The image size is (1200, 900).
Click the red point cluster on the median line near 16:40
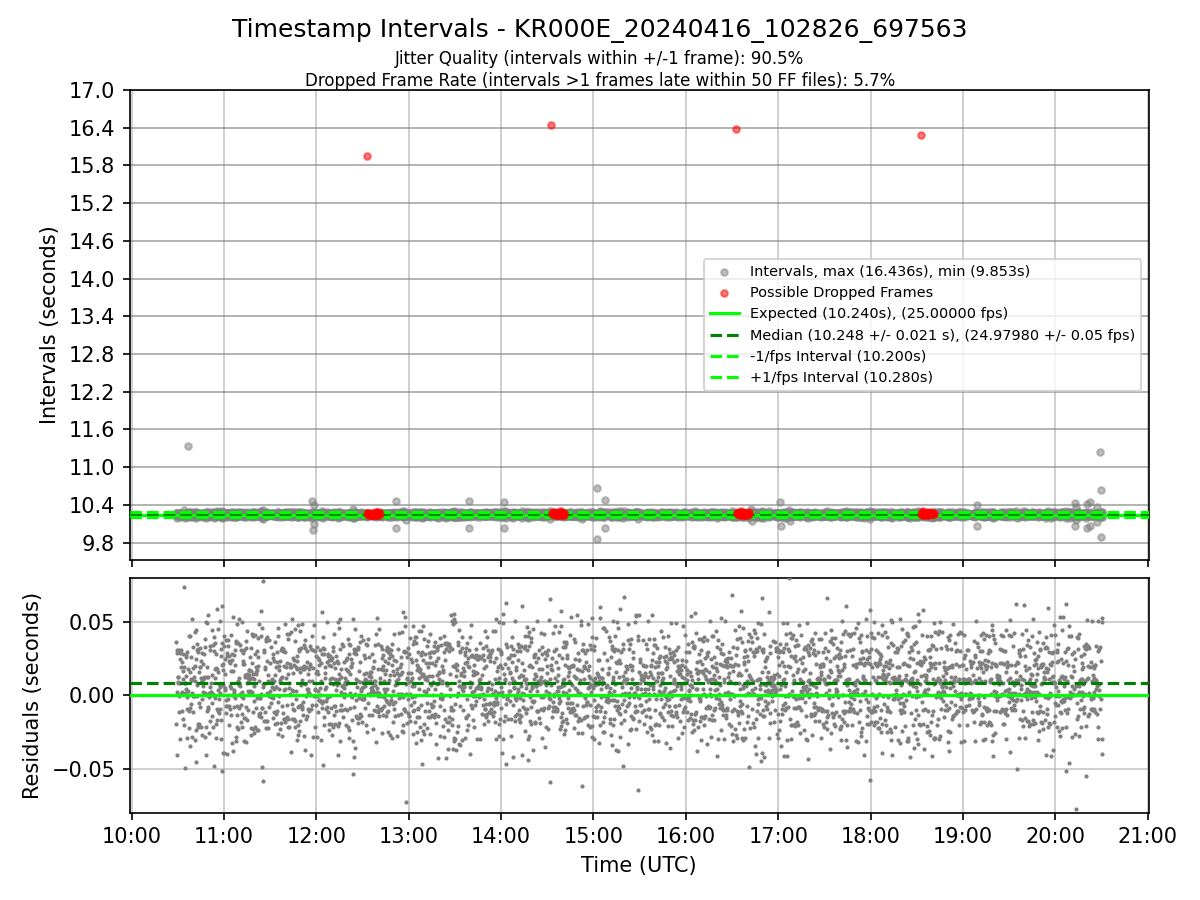coord(743,514)
